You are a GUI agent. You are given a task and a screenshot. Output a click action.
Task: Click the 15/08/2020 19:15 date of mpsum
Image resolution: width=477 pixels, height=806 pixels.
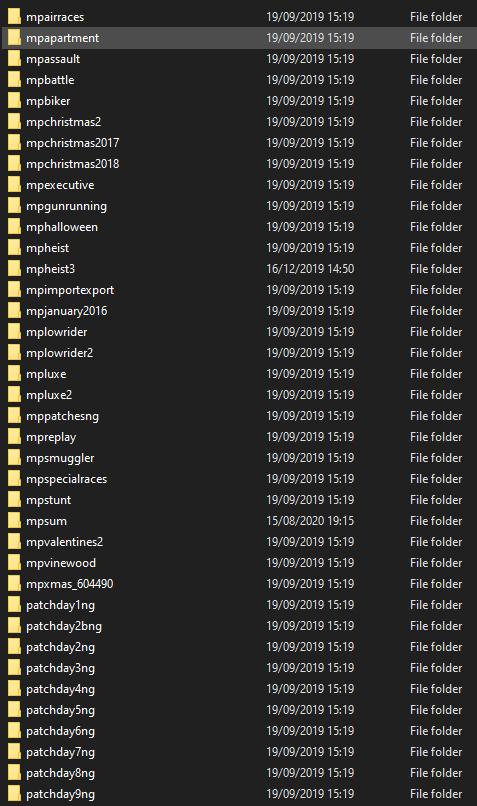pyautogui.click(x=310, y=521)
